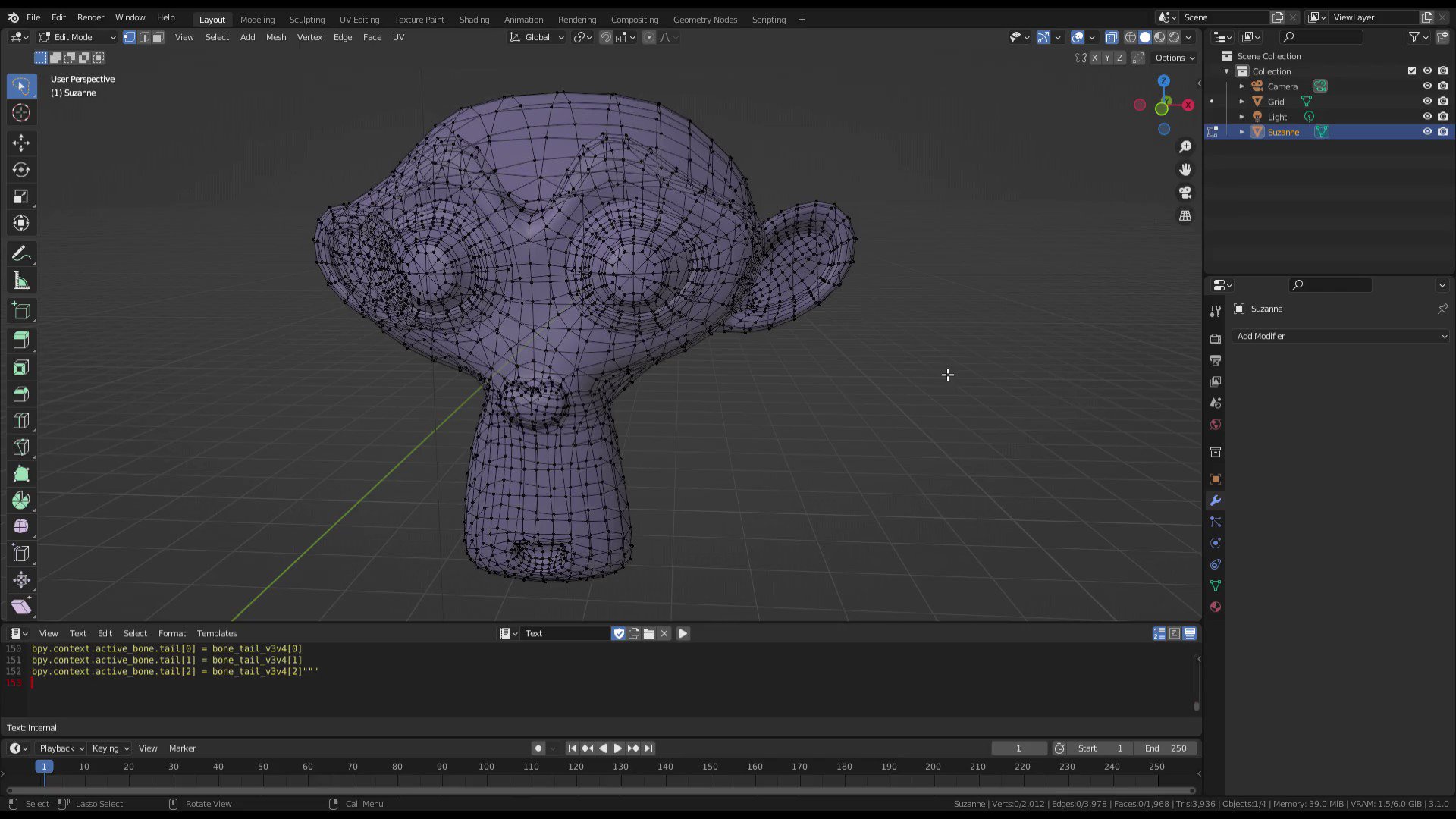
Task: Switch to the Sculpting workspace tab
Action: click(306, 20)
